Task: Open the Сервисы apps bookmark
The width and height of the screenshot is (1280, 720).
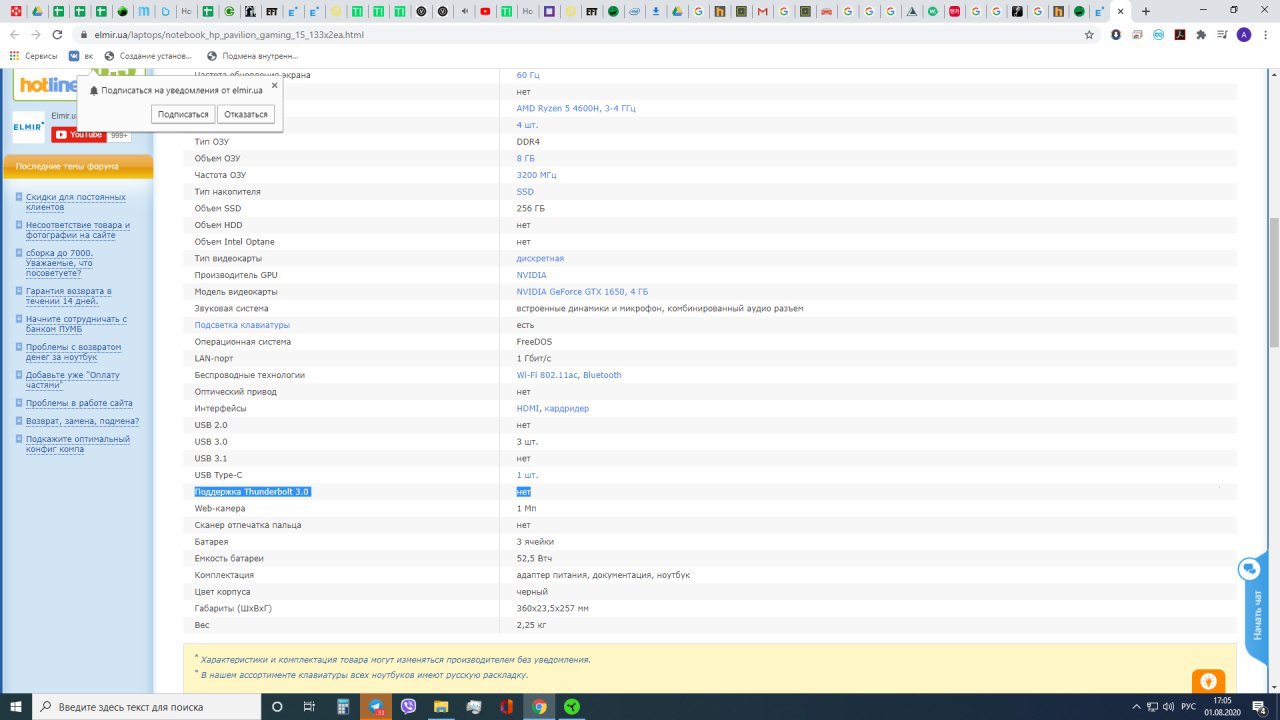Action: (34, 56)
